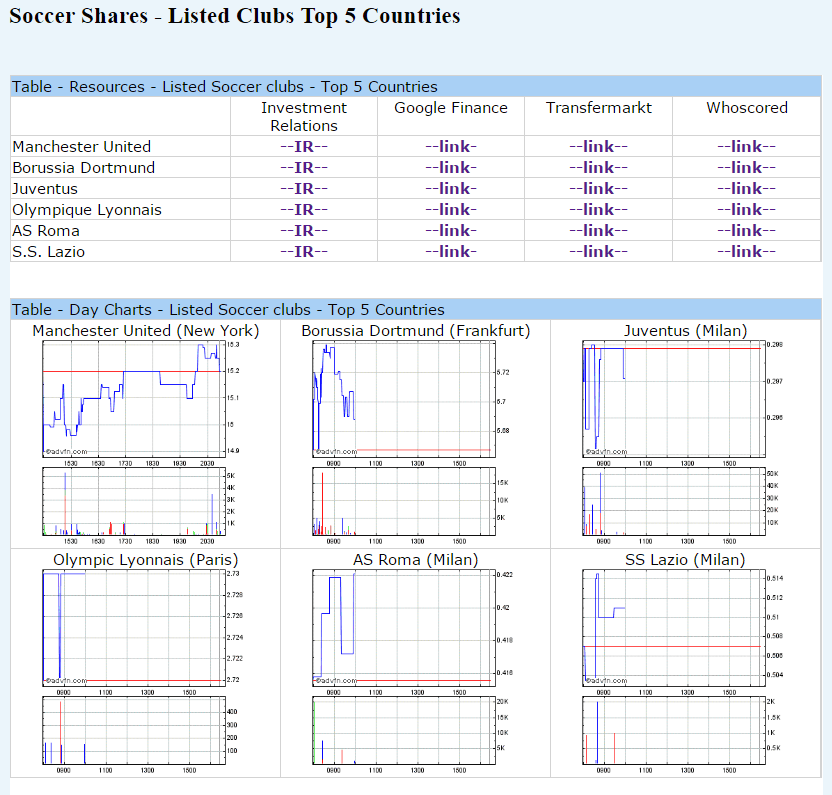Click AS Roma volume chart
The height and width of the screenshot is (795, 832).
coord(404,731)
